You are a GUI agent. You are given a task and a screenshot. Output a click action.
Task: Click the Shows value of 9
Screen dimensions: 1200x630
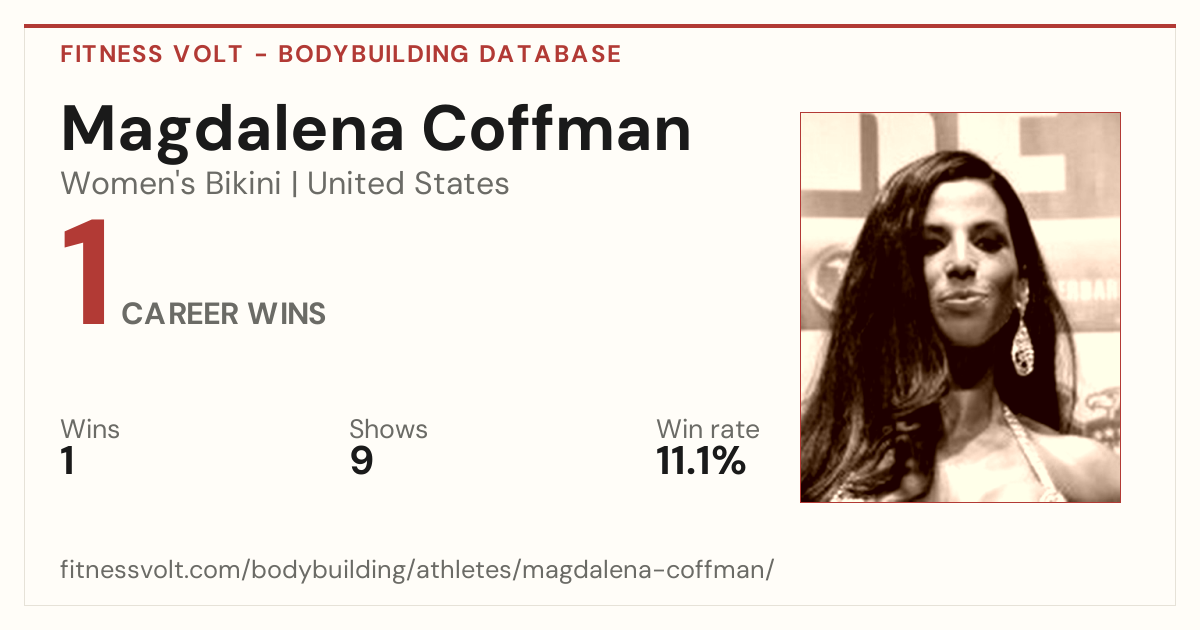(x=361, y=462)
